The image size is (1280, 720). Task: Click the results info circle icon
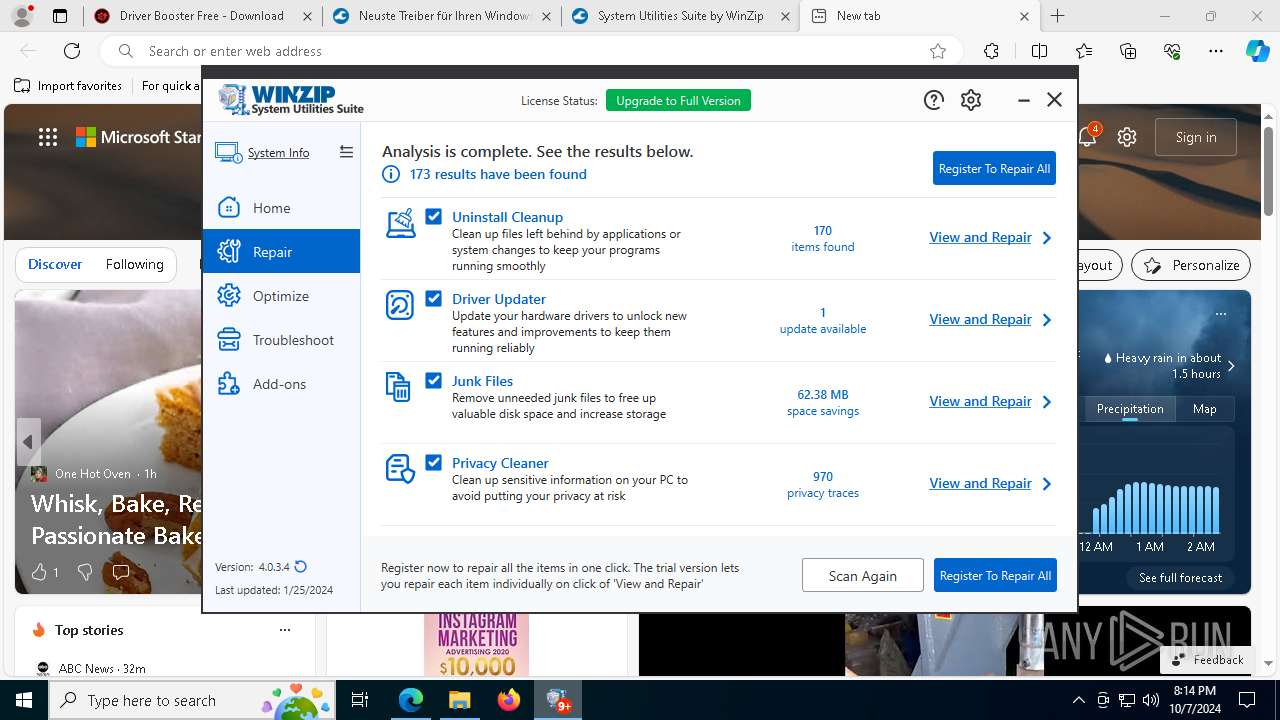point(391,174)
